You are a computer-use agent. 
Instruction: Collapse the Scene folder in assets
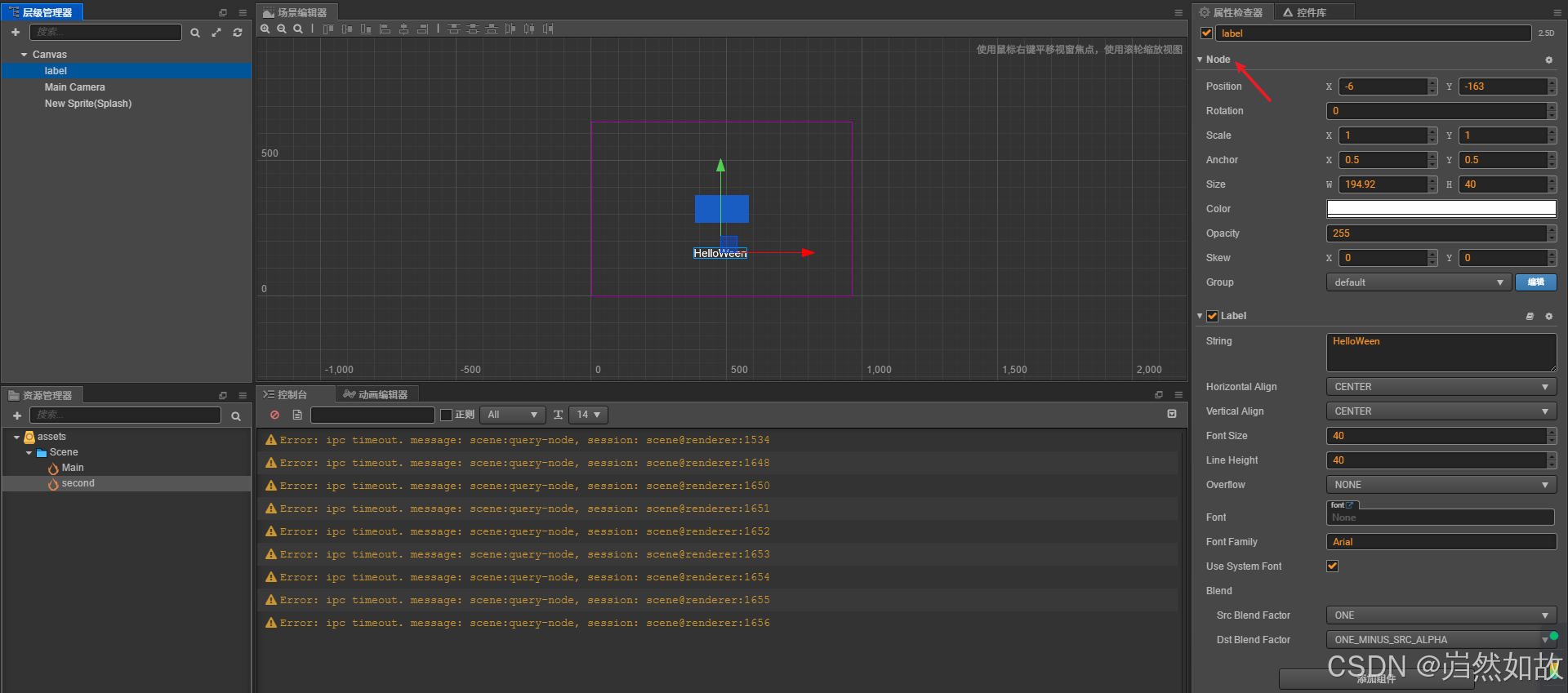click(29, 452)
